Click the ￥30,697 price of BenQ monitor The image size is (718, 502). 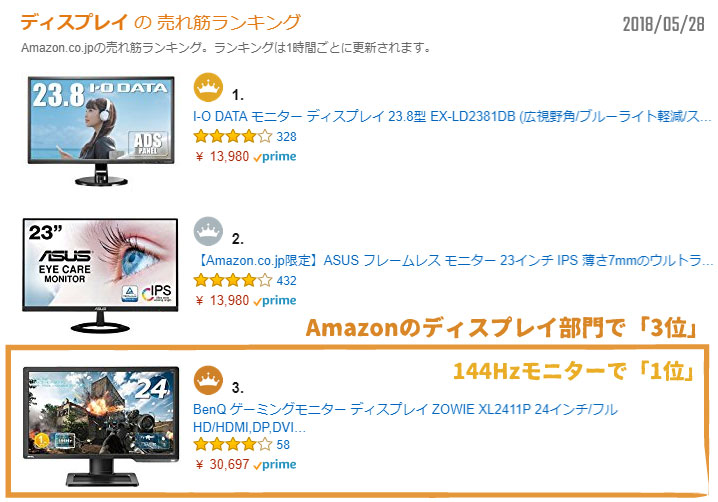pos(222,464)
